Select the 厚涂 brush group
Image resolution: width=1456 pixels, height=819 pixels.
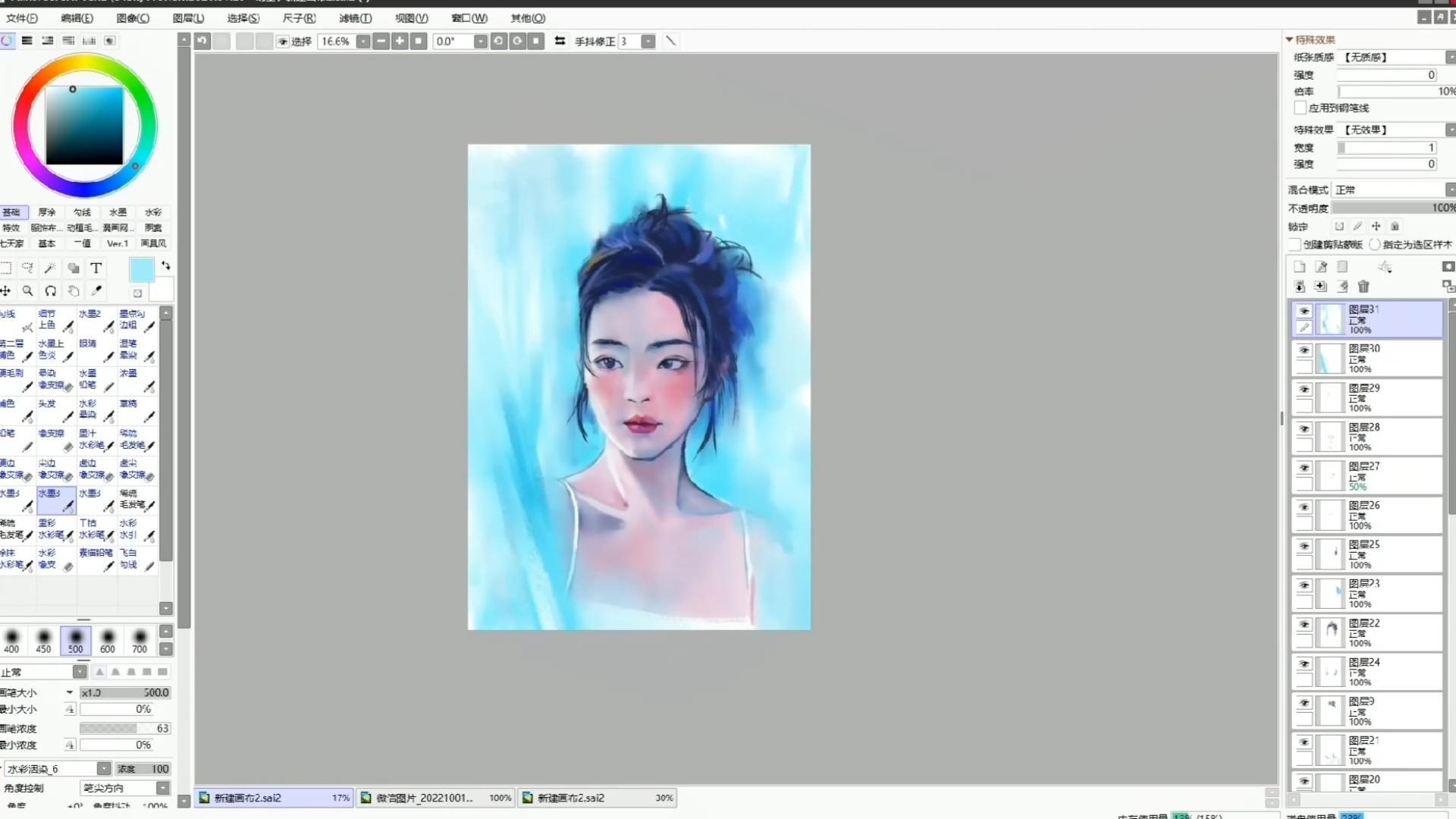pyautogui.click(x=47, y=212)
